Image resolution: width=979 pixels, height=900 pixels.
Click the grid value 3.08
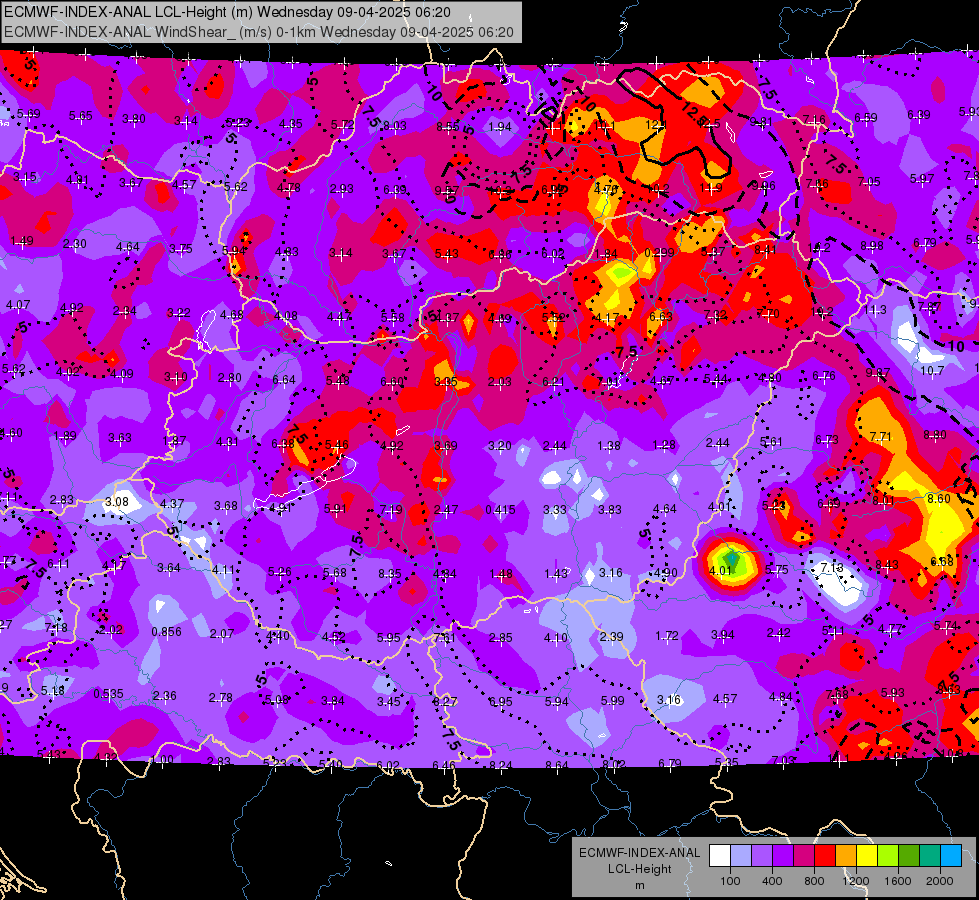click(117, 502)
